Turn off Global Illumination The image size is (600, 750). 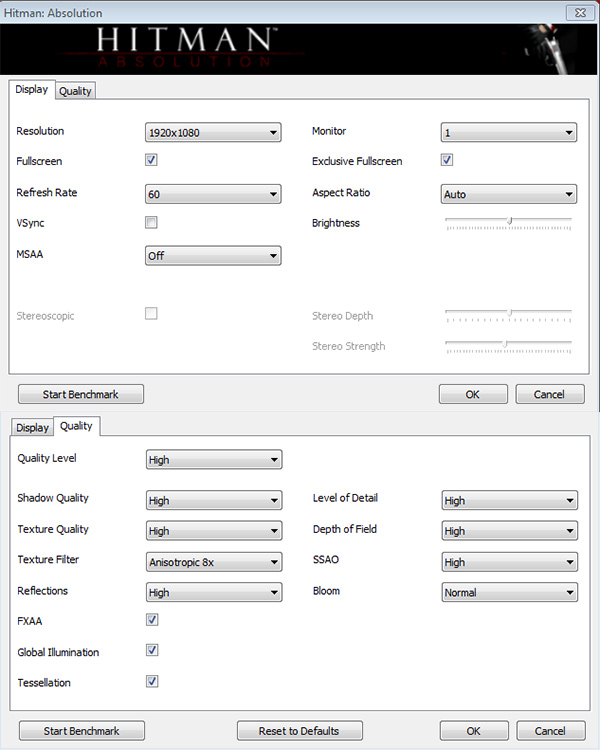coord(152,651)
